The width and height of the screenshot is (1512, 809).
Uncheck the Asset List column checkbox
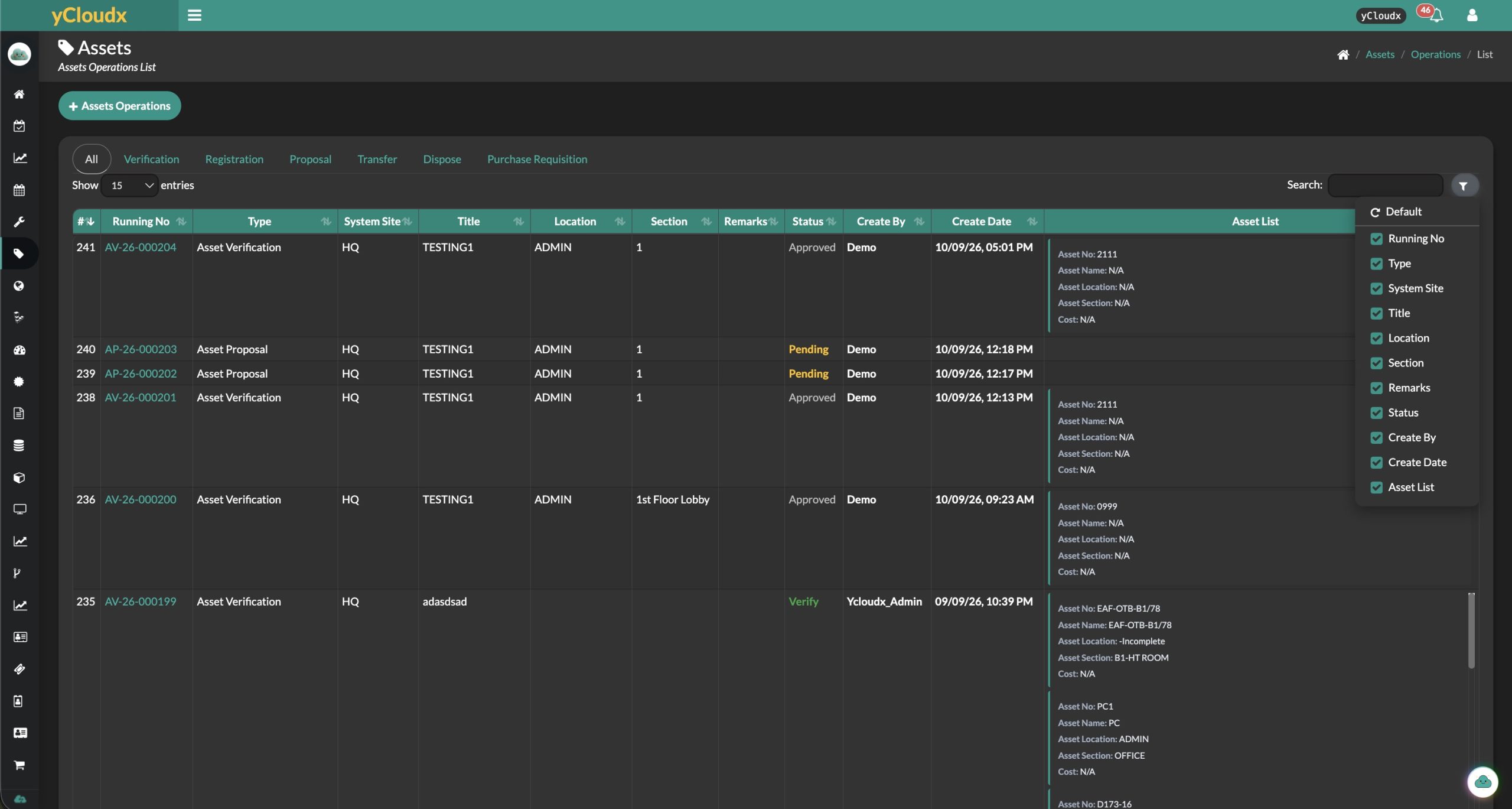point(1376,487)
